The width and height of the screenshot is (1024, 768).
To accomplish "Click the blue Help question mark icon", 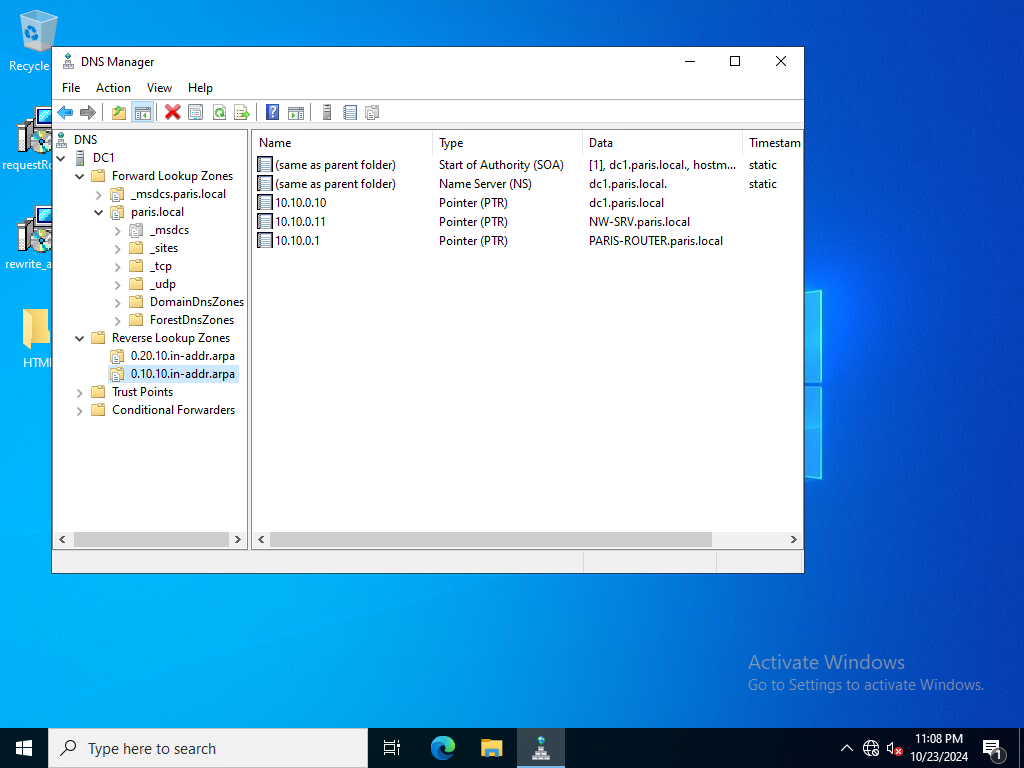I will pyautogui.click(x=273, y=112).
